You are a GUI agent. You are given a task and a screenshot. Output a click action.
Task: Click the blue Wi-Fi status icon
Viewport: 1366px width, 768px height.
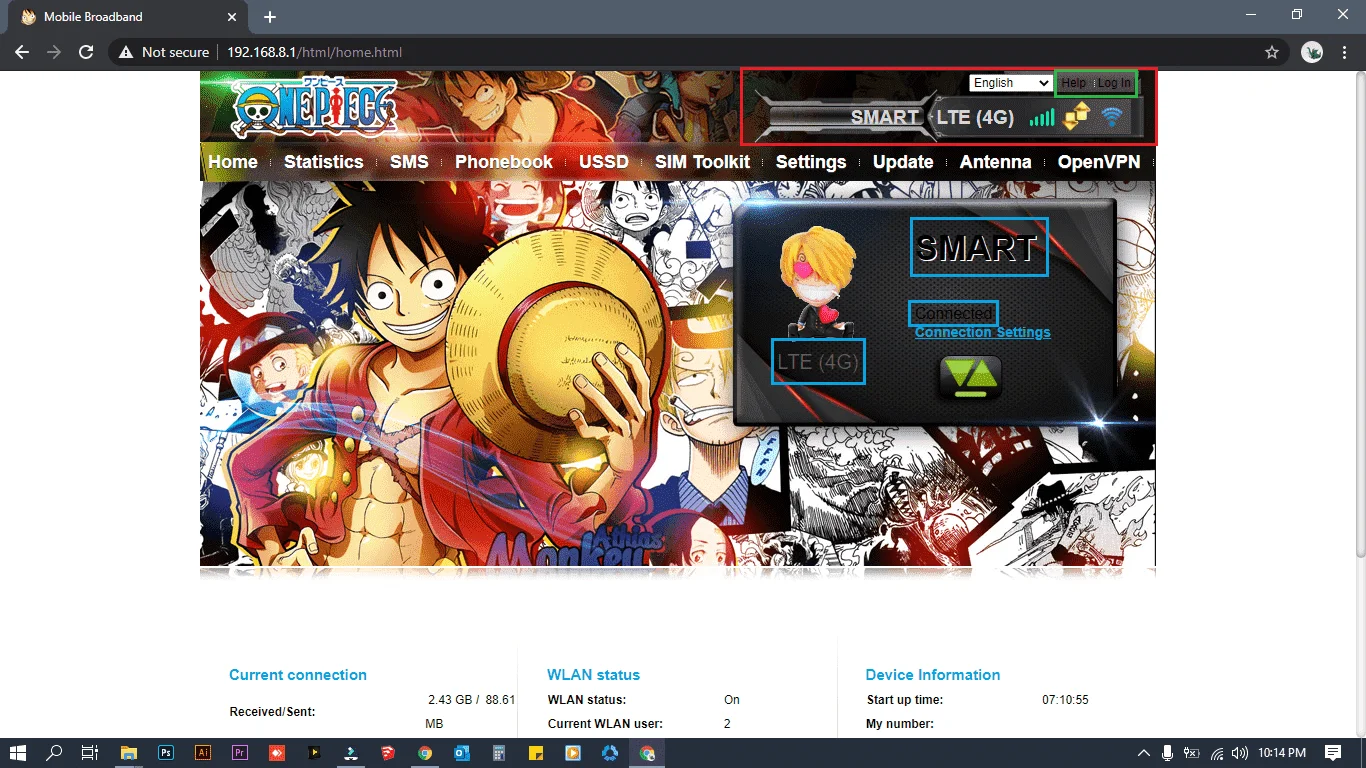pyautogui.click(x=1111, y=117)
